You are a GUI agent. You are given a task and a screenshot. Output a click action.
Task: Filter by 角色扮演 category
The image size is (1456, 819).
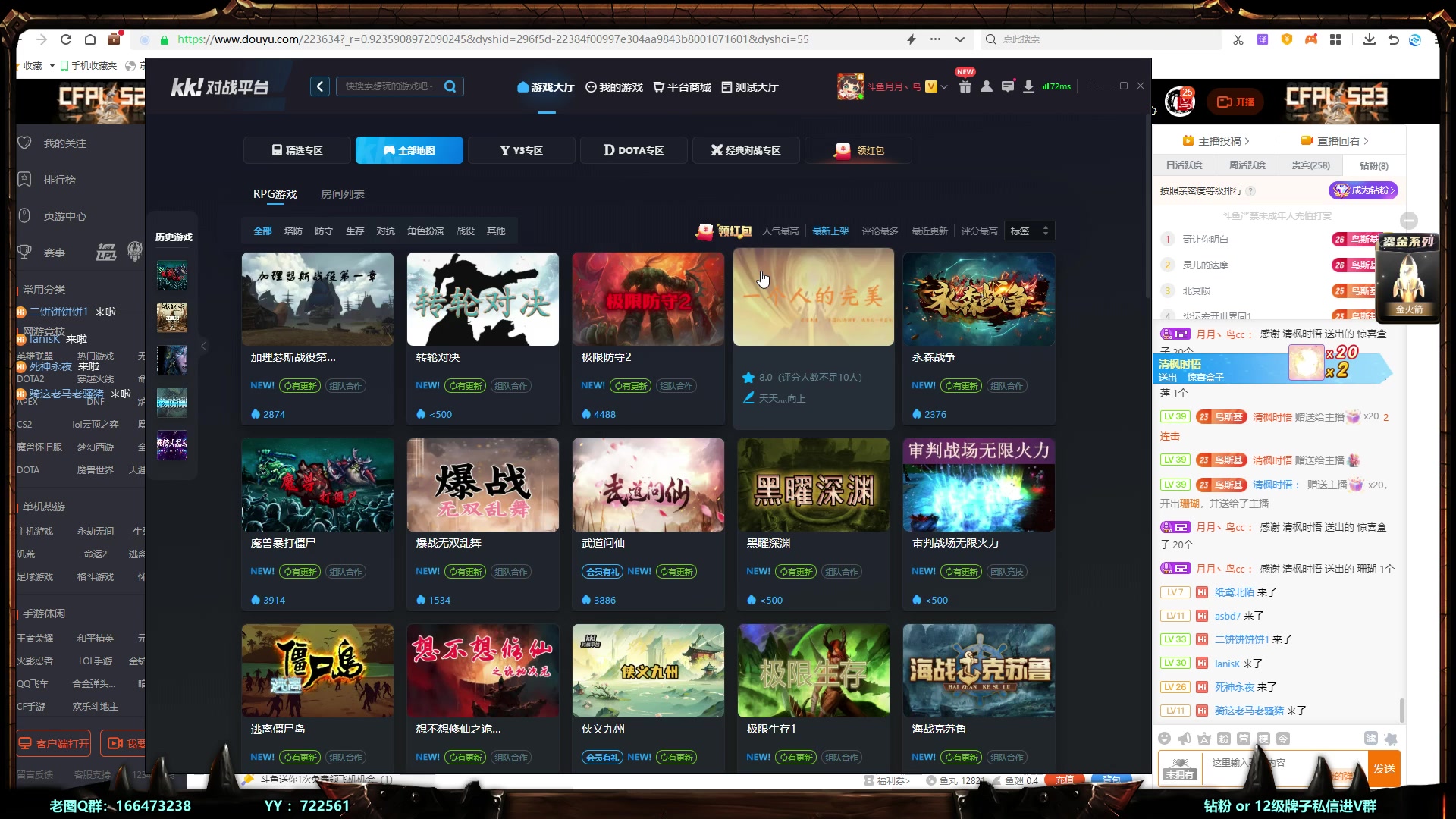(425, 231)
